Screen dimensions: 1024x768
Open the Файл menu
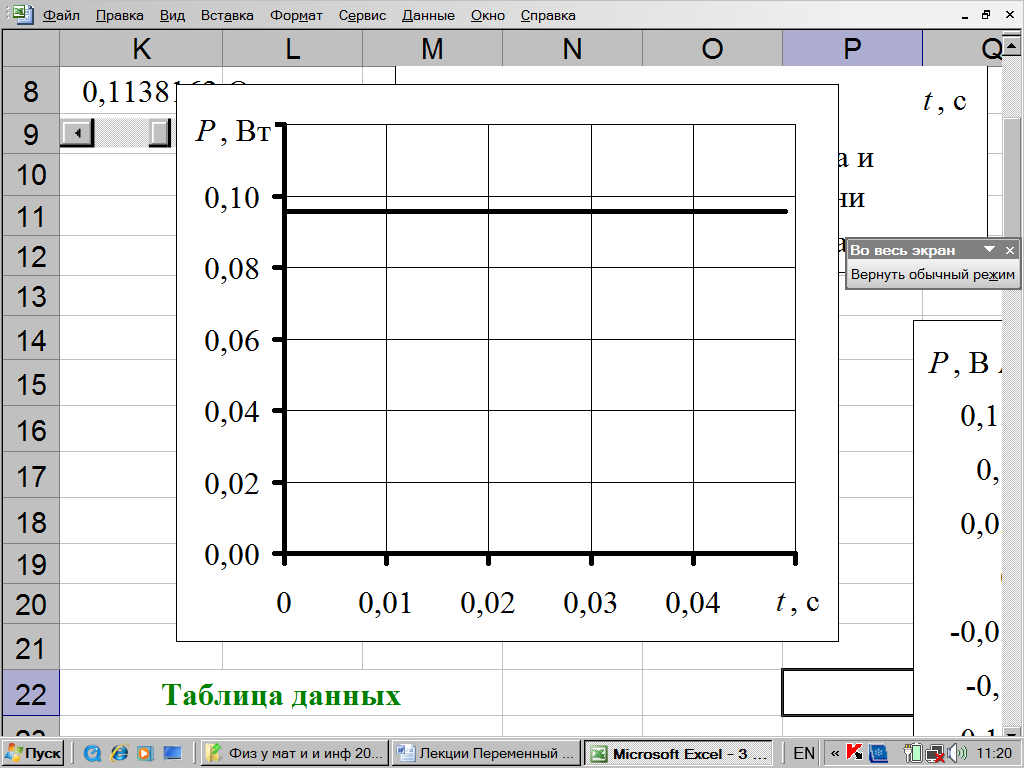[x=61, y=15]
